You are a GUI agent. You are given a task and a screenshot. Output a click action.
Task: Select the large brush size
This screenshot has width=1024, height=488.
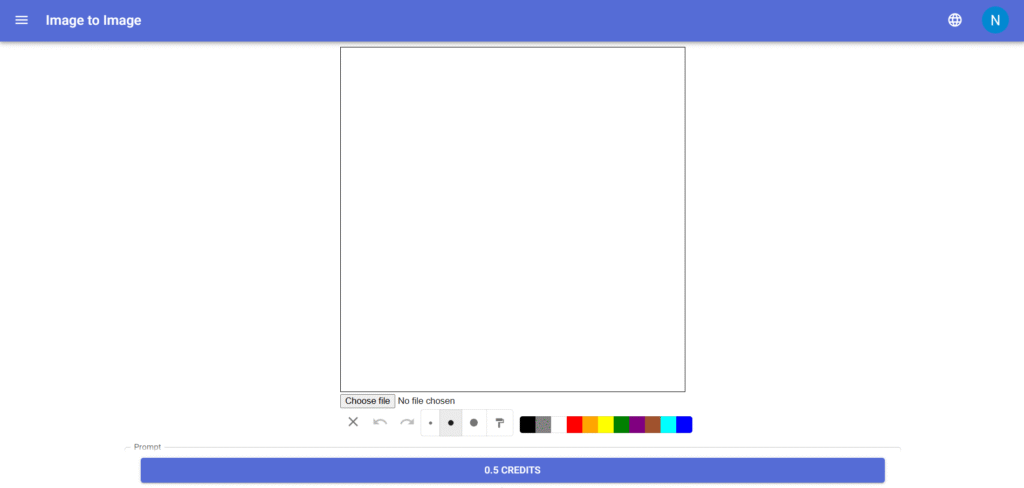[474, 423]
